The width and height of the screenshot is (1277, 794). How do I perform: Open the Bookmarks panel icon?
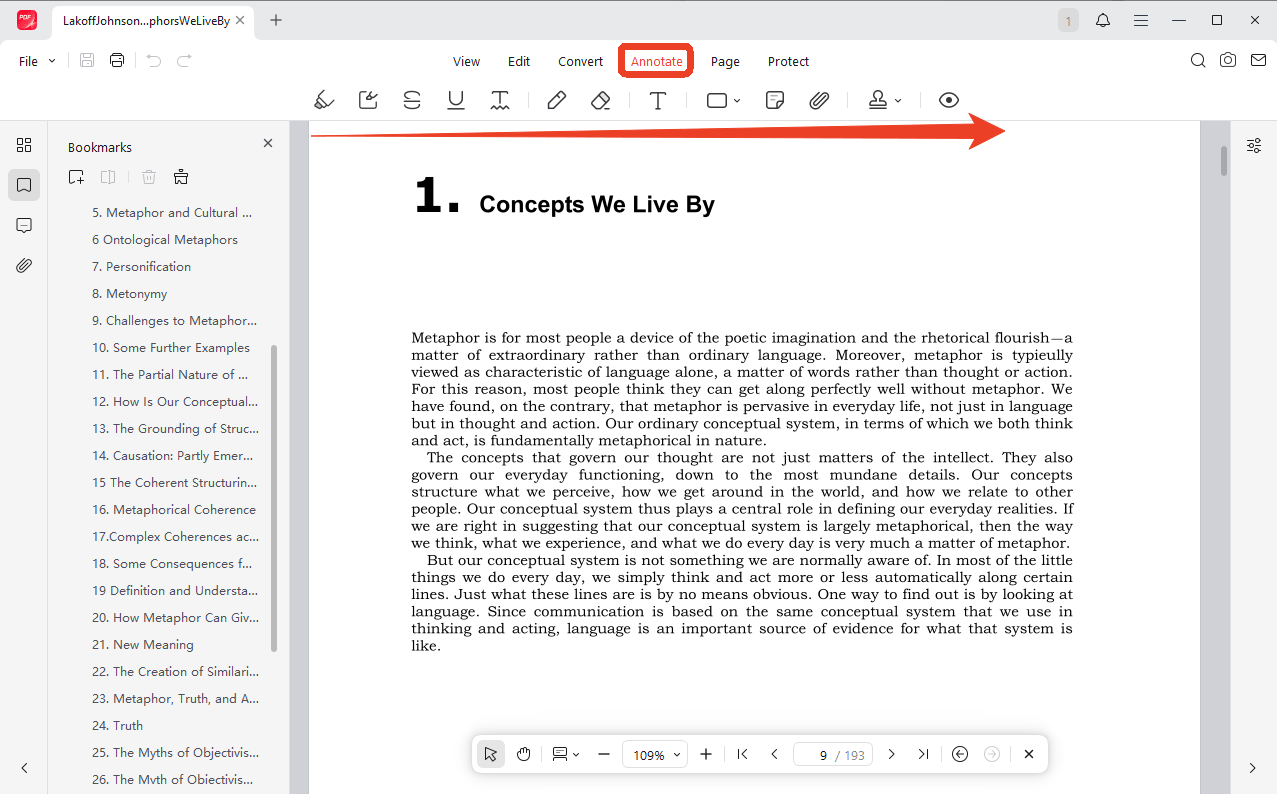[x=24, y=185]
